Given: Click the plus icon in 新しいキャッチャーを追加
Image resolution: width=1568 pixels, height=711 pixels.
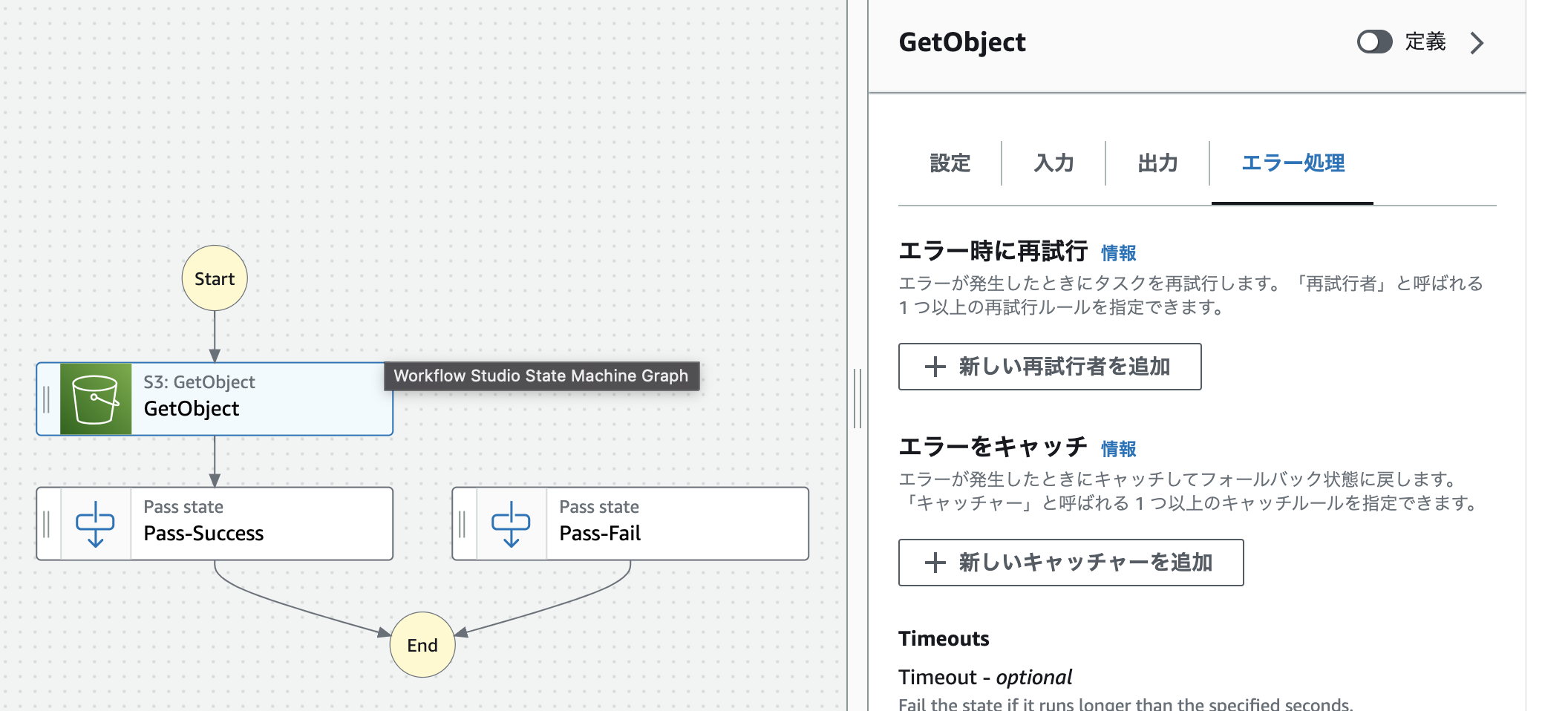Looking at the screenshot, I should (935, 563).
